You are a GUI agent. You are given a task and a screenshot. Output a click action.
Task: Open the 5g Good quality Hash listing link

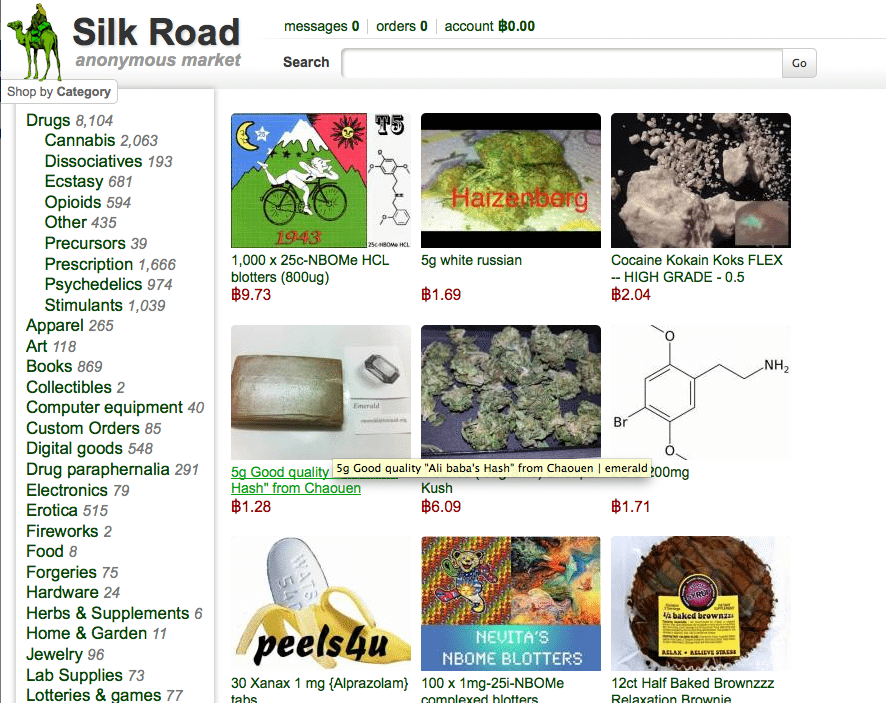[296, 480]
